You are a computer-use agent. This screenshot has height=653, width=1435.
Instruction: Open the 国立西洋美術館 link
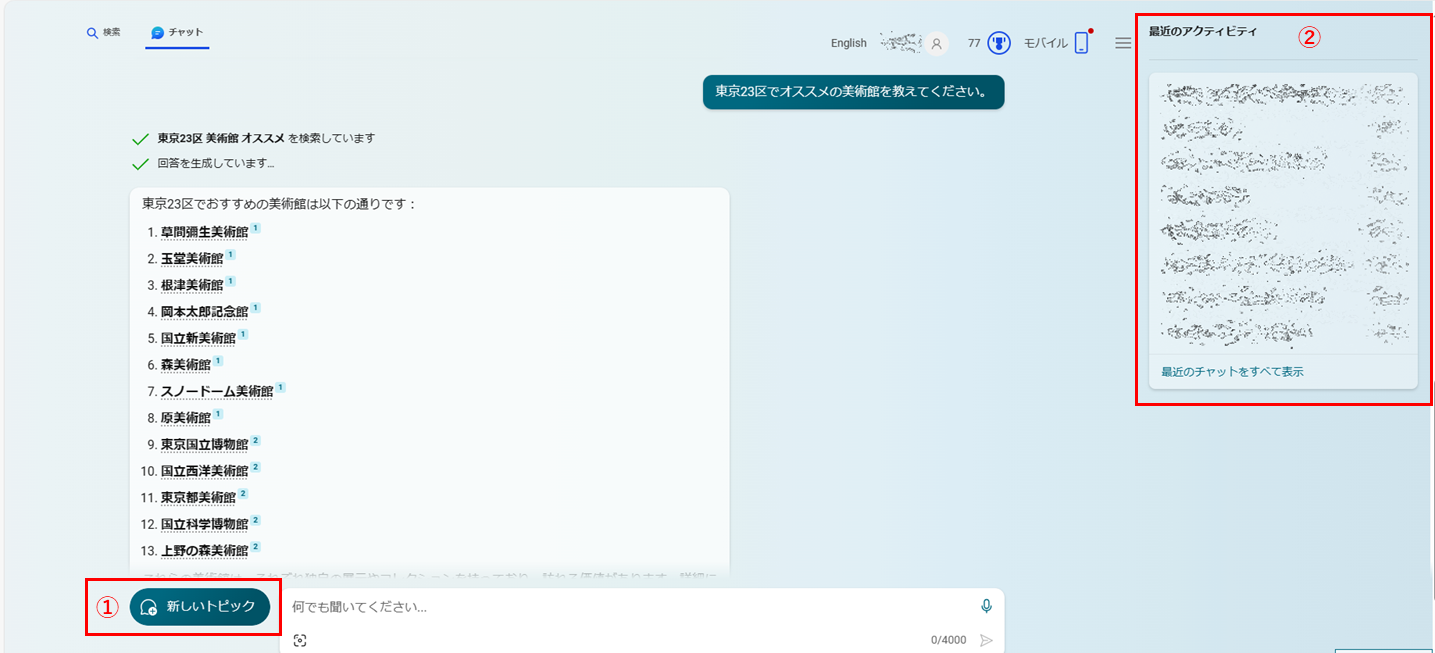coord(204,470)
